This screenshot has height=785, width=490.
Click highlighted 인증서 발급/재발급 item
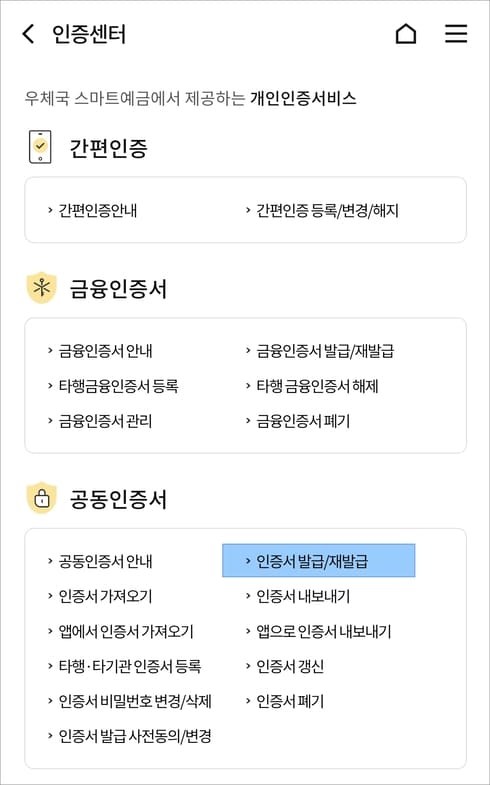318,561
